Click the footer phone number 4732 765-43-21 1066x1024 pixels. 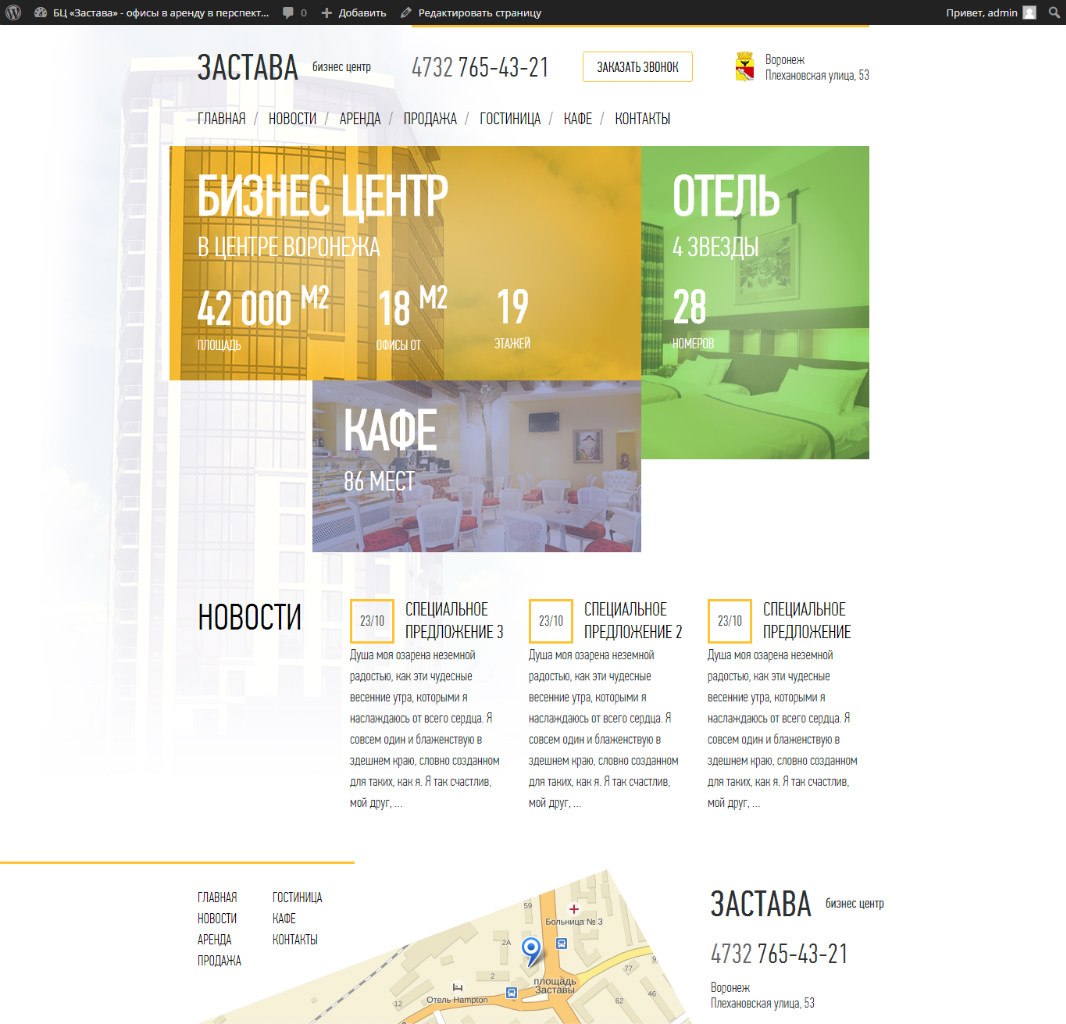779,953
